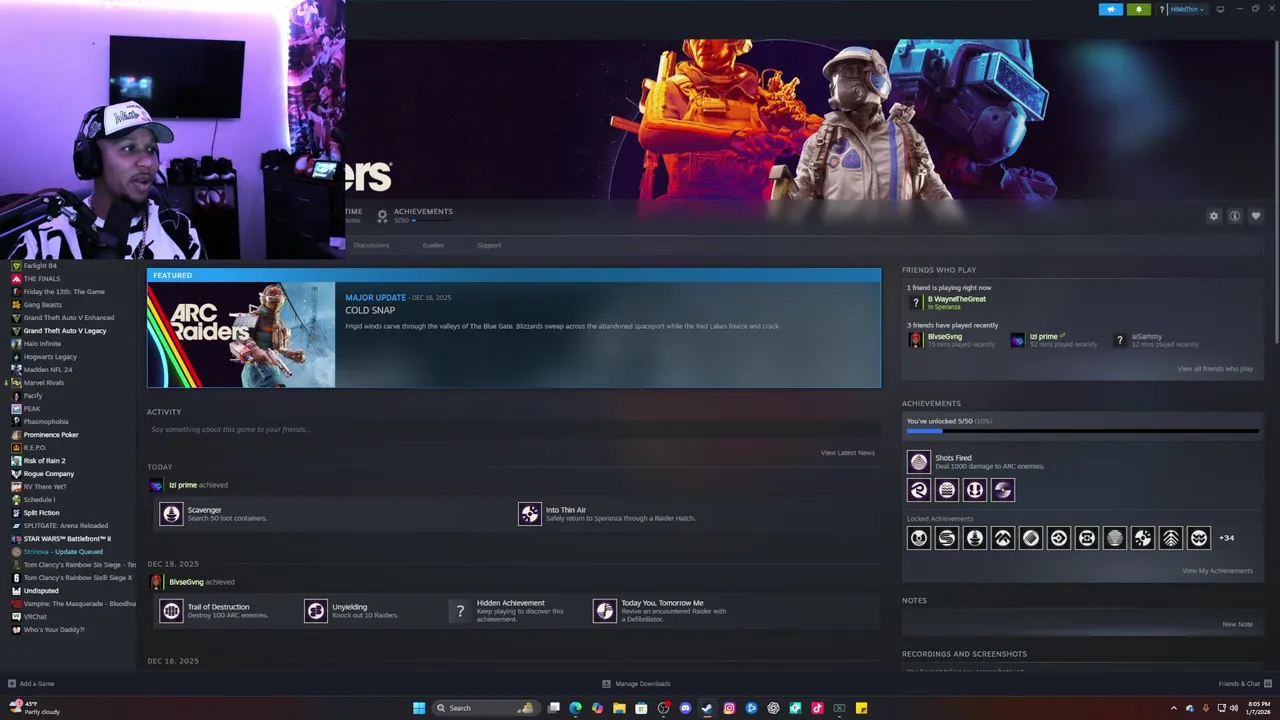
Task: Open the Guides tab
Action: (433, 245)
